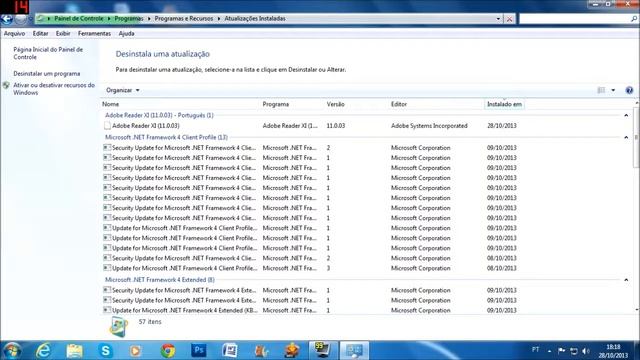The width and height of the screenshot is (640, 360).
Task: Click Microsoft .NET Framework 4 Client Profile group header
Action: click(166, 138)
